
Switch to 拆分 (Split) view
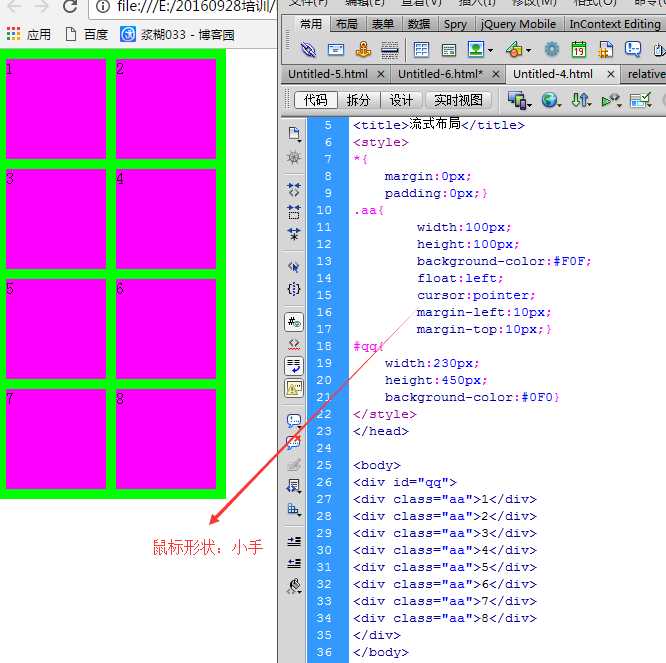point(358,100)
